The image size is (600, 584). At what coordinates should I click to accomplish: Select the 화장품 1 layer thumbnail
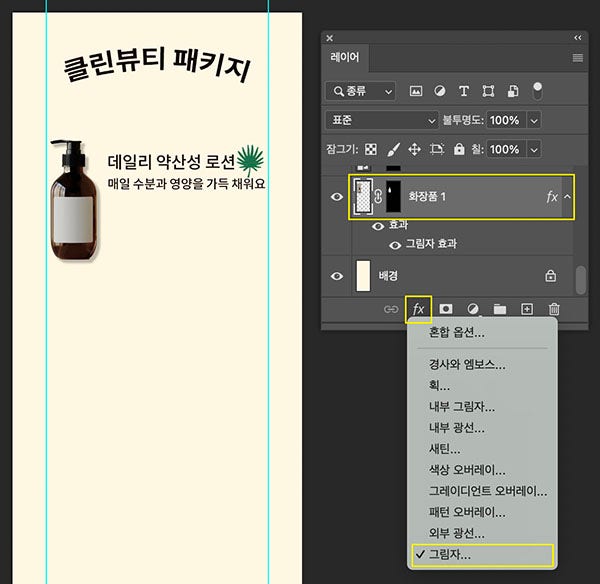tap(363, 197)
